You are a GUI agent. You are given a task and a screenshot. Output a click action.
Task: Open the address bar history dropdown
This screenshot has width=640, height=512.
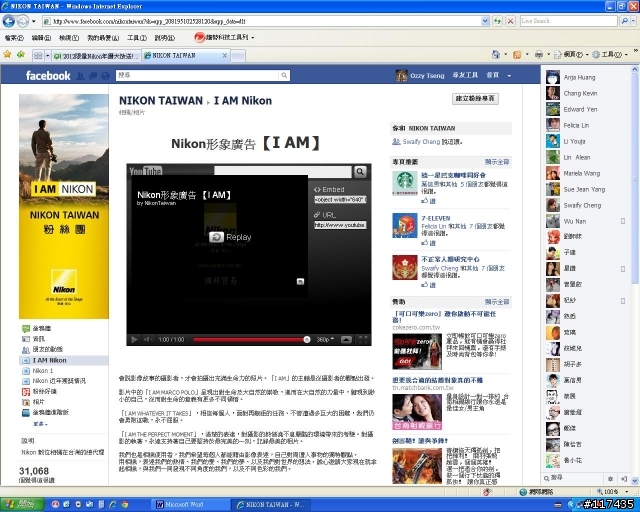pos(485,21)
